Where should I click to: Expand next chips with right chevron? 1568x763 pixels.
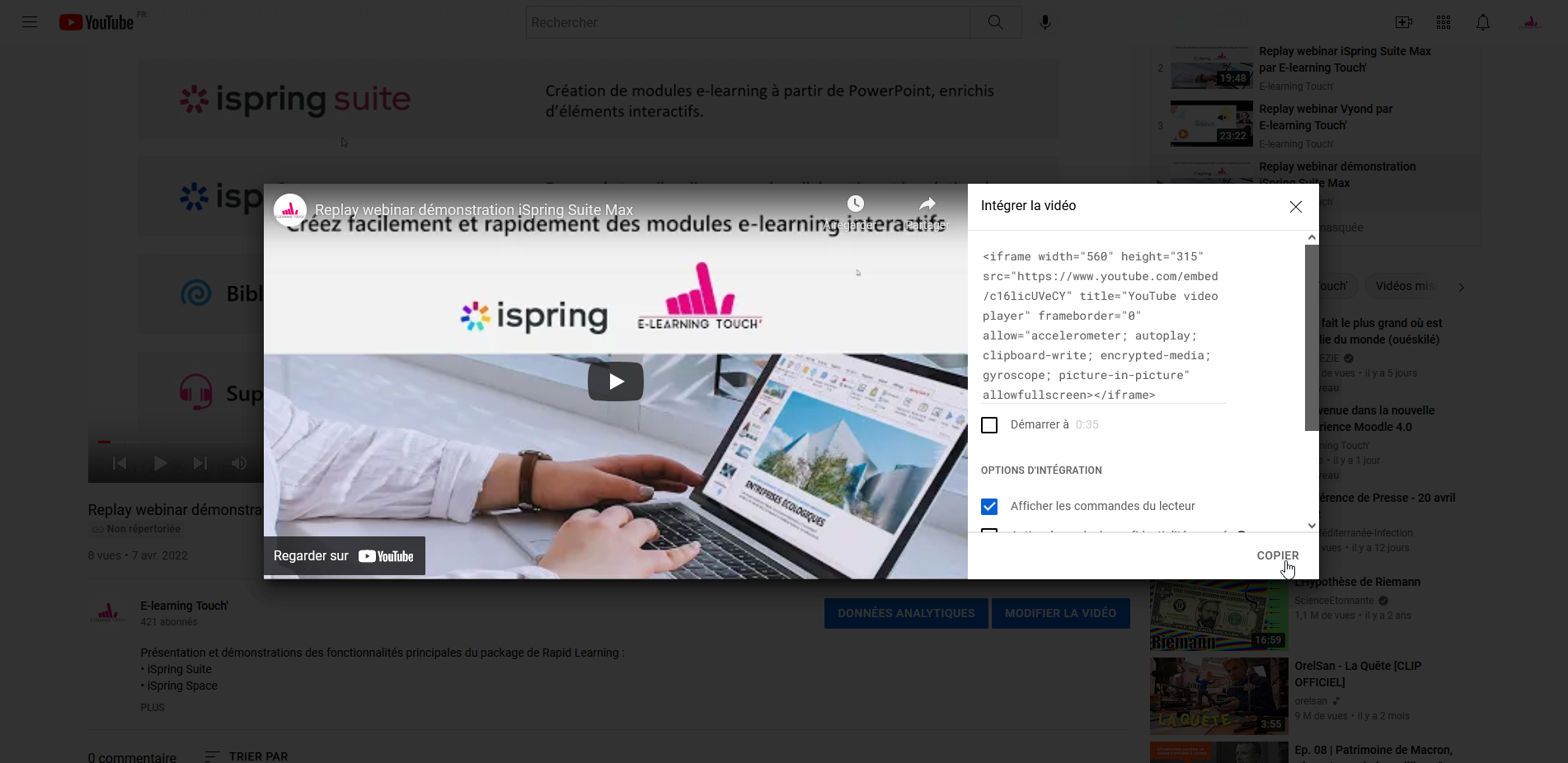[1461, 287]
